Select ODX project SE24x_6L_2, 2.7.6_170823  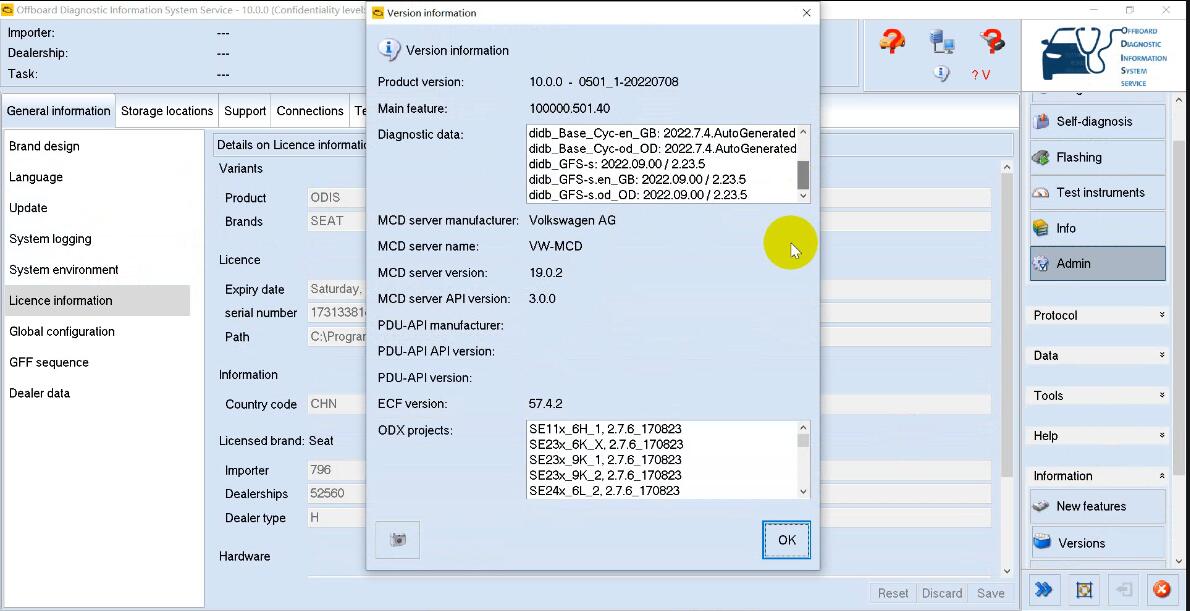[x=604, y=491]
